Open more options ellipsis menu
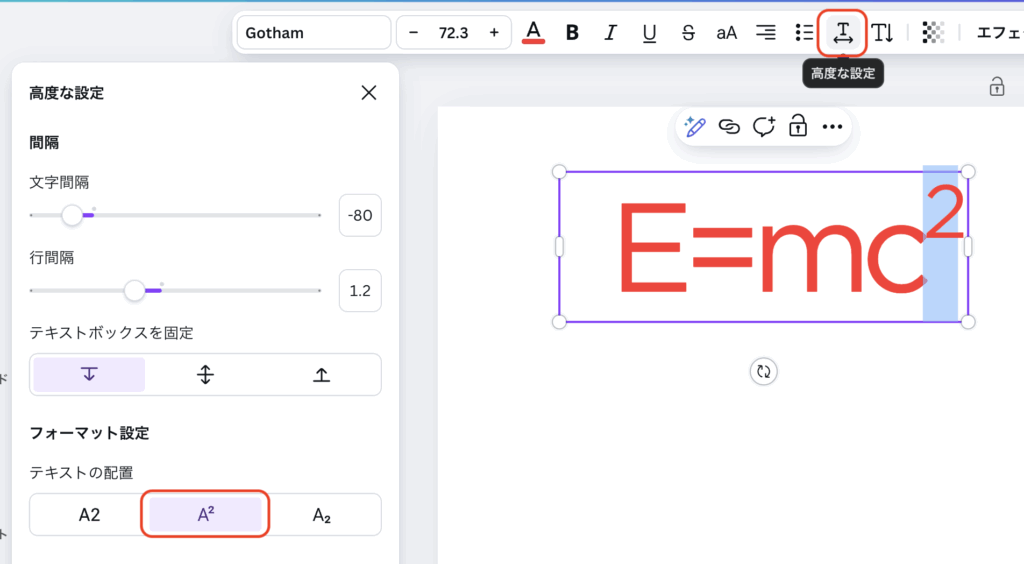The width and height of the screenshot is (1024, 564). [x=832, y=127]
